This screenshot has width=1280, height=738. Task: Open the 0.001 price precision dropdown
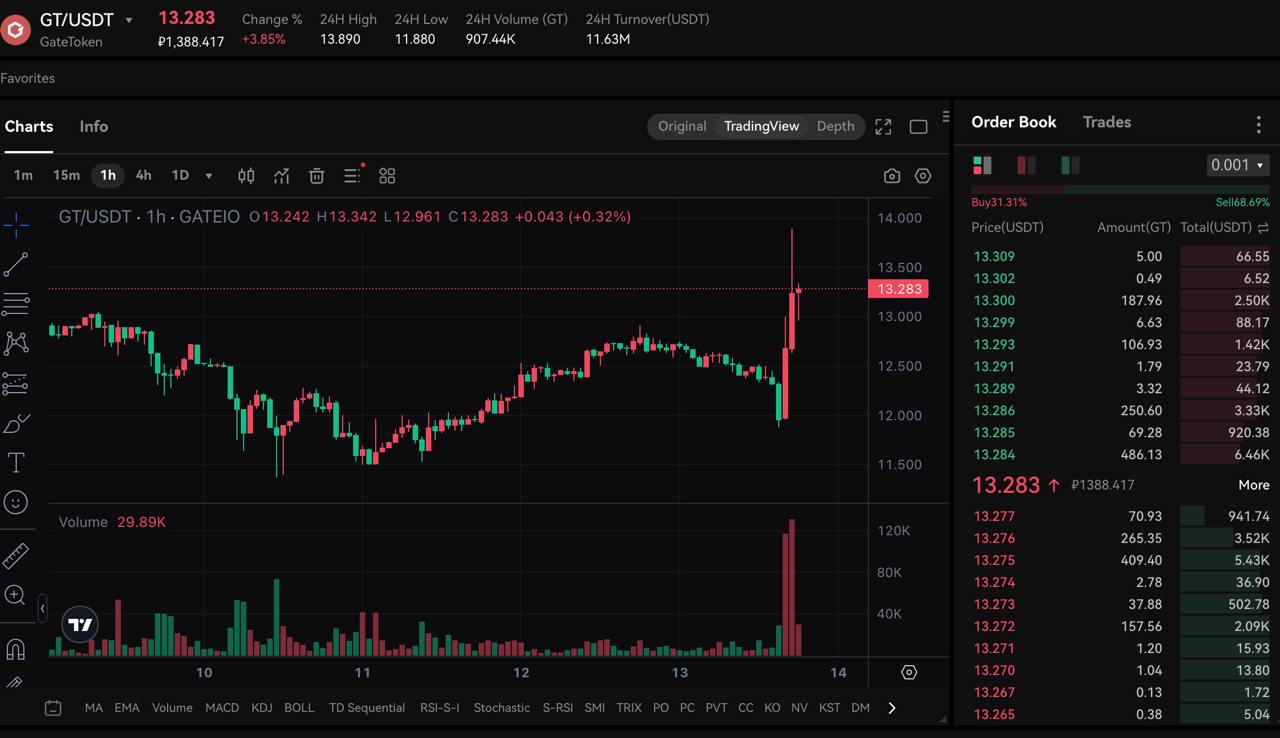[x=1237, y=165]
